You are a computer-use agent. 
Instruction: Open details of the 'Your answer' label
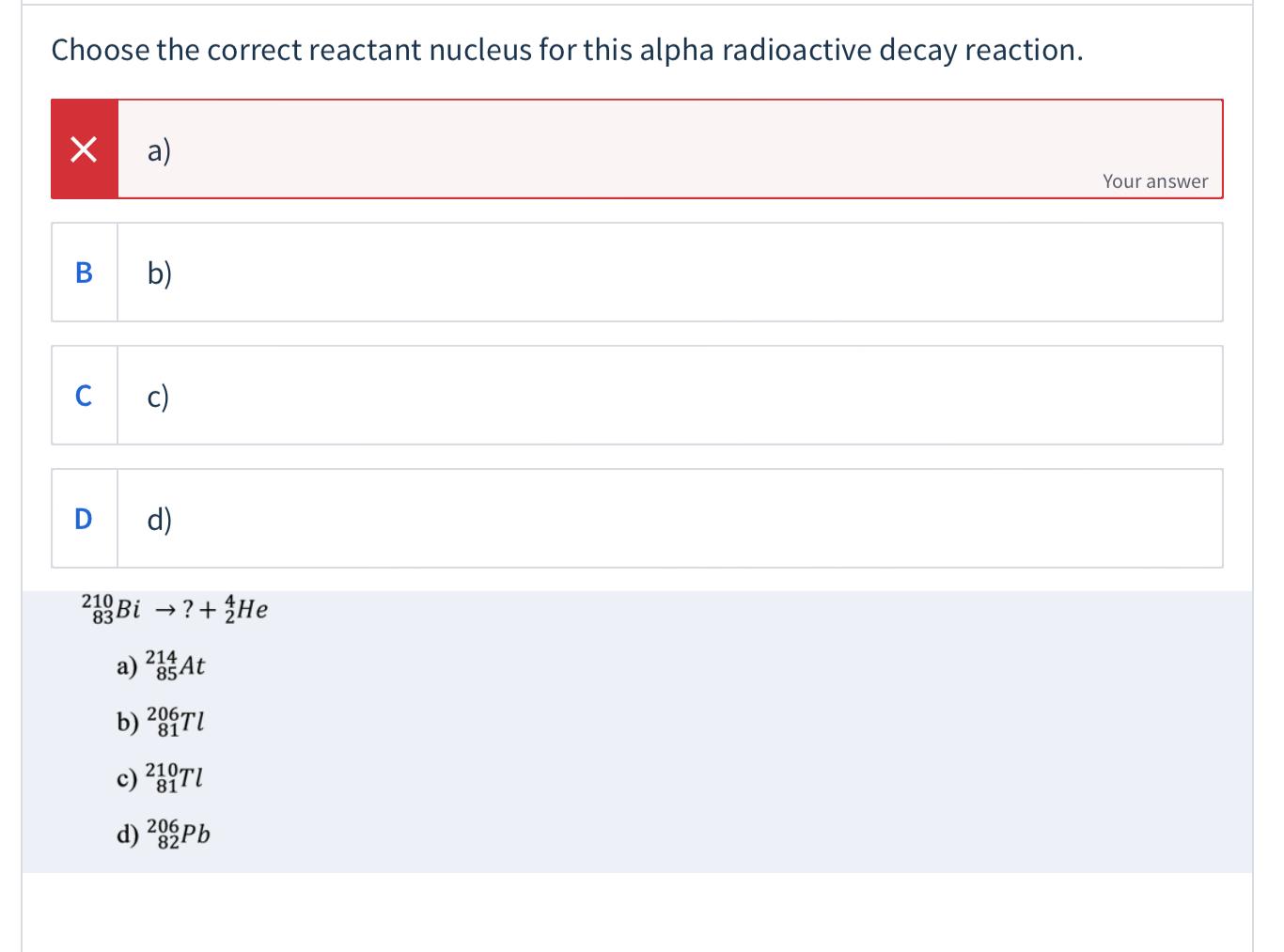(1154, 180)
